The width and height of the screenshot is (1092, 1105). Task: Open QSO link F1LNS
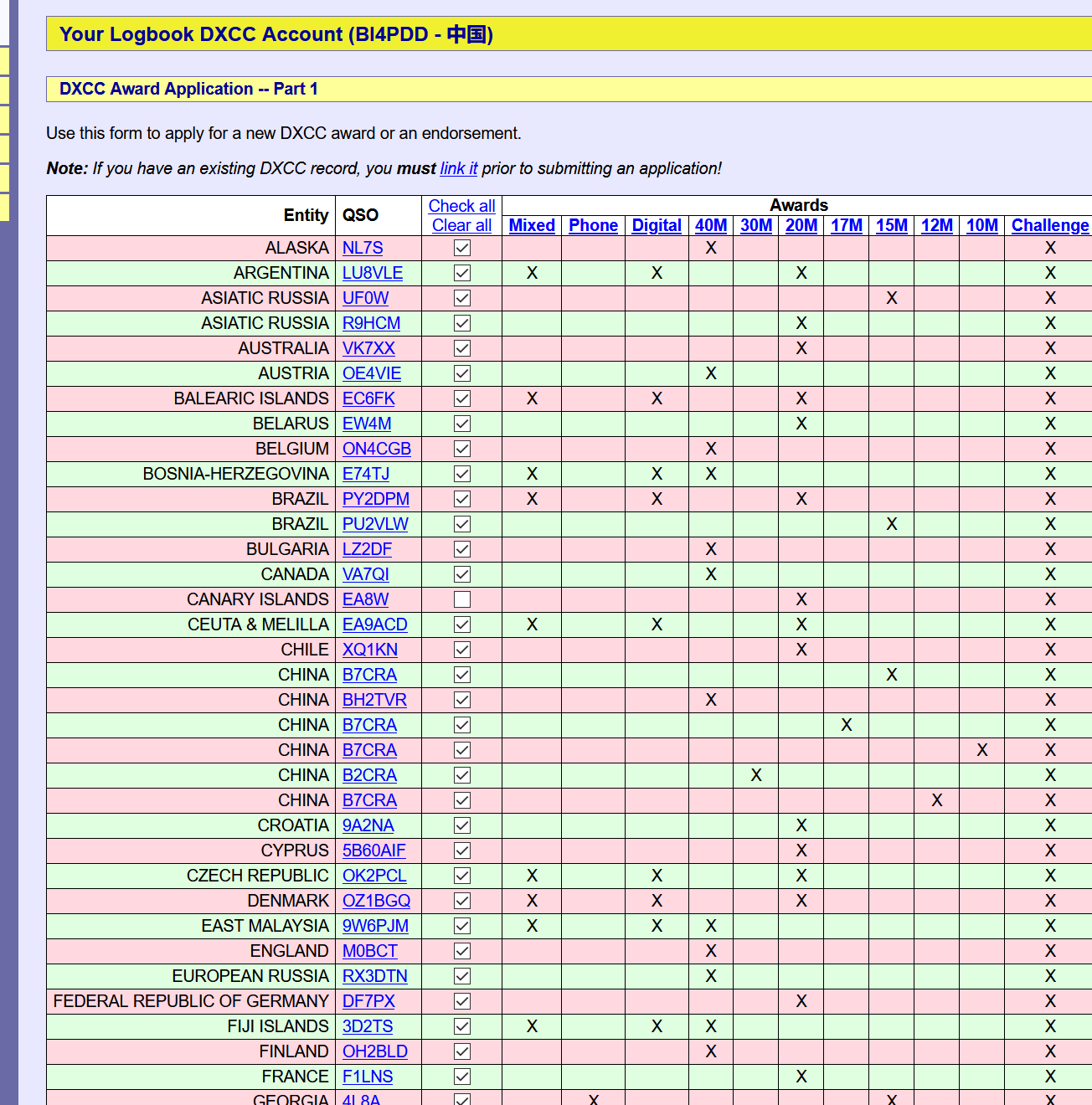(368, 1077)
